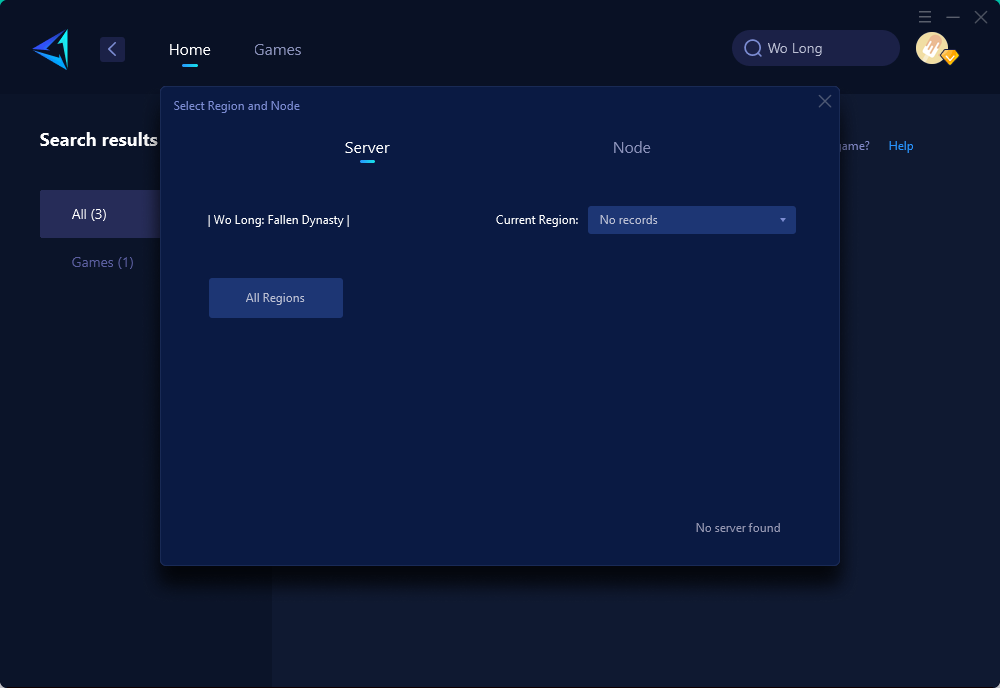Image resolution: width=1000 pixels, height=688 pixels.
Task: Open the hamburger menu in title bar
Action: click(925, 17)
